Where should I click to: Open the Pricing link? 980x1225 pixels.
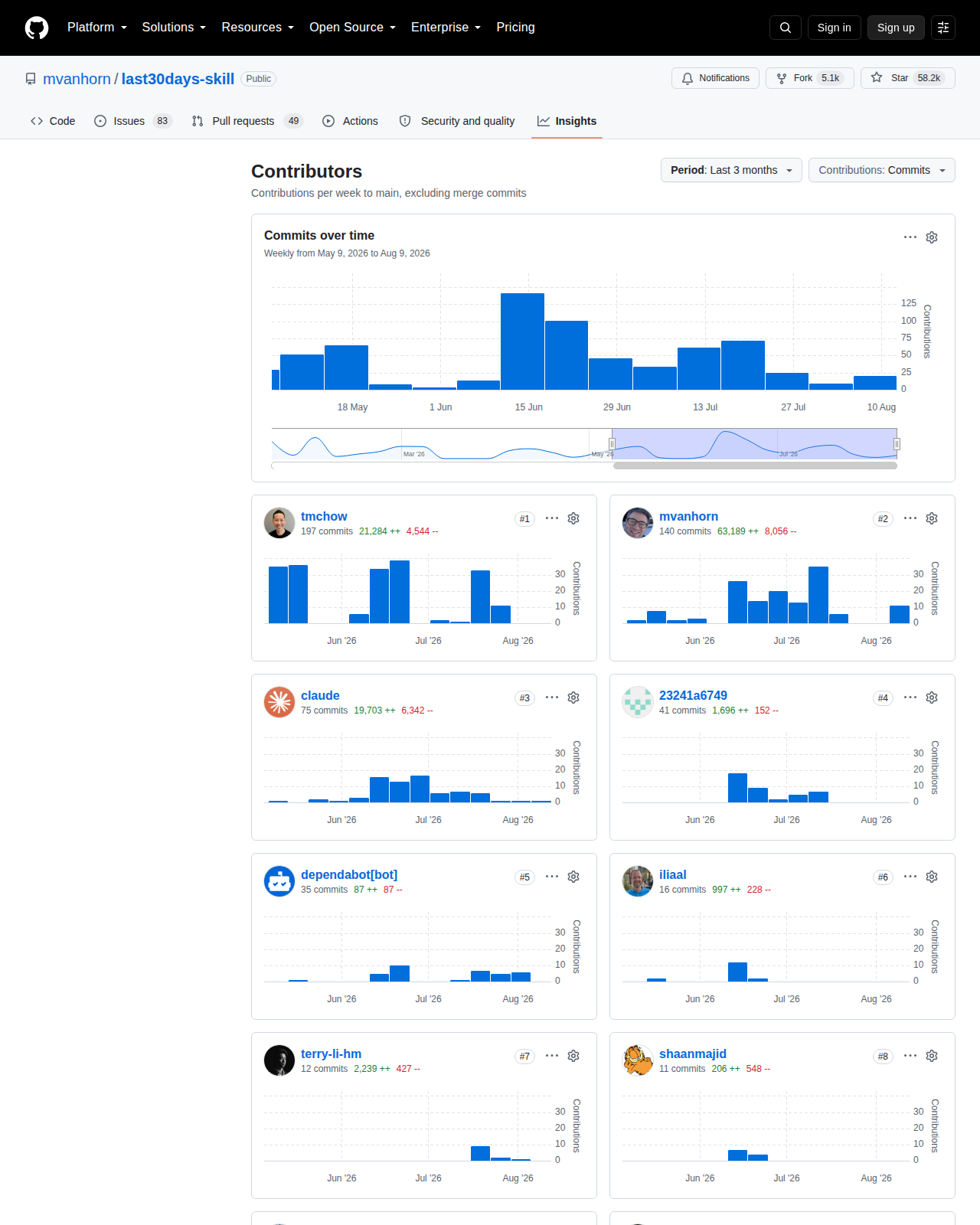tap(515, 28)
